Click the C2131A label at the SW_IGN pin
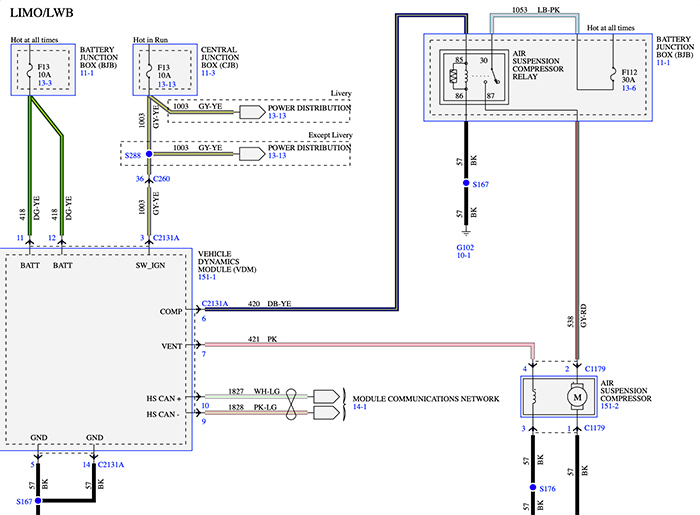 click(x=166, y=238)
